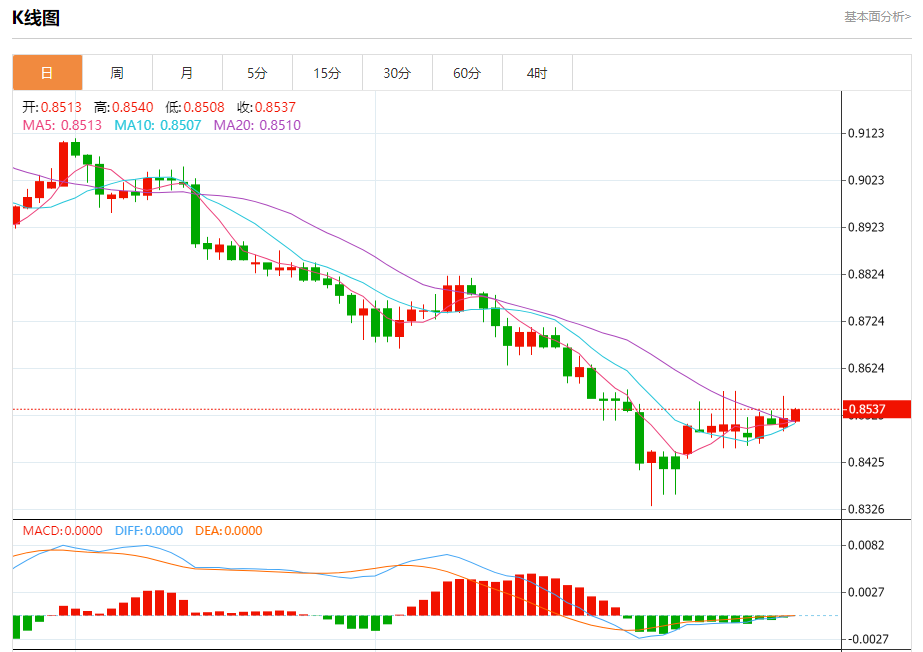
Task: Click the 0.0027 MACD axis label
Action: pos(866,593)
